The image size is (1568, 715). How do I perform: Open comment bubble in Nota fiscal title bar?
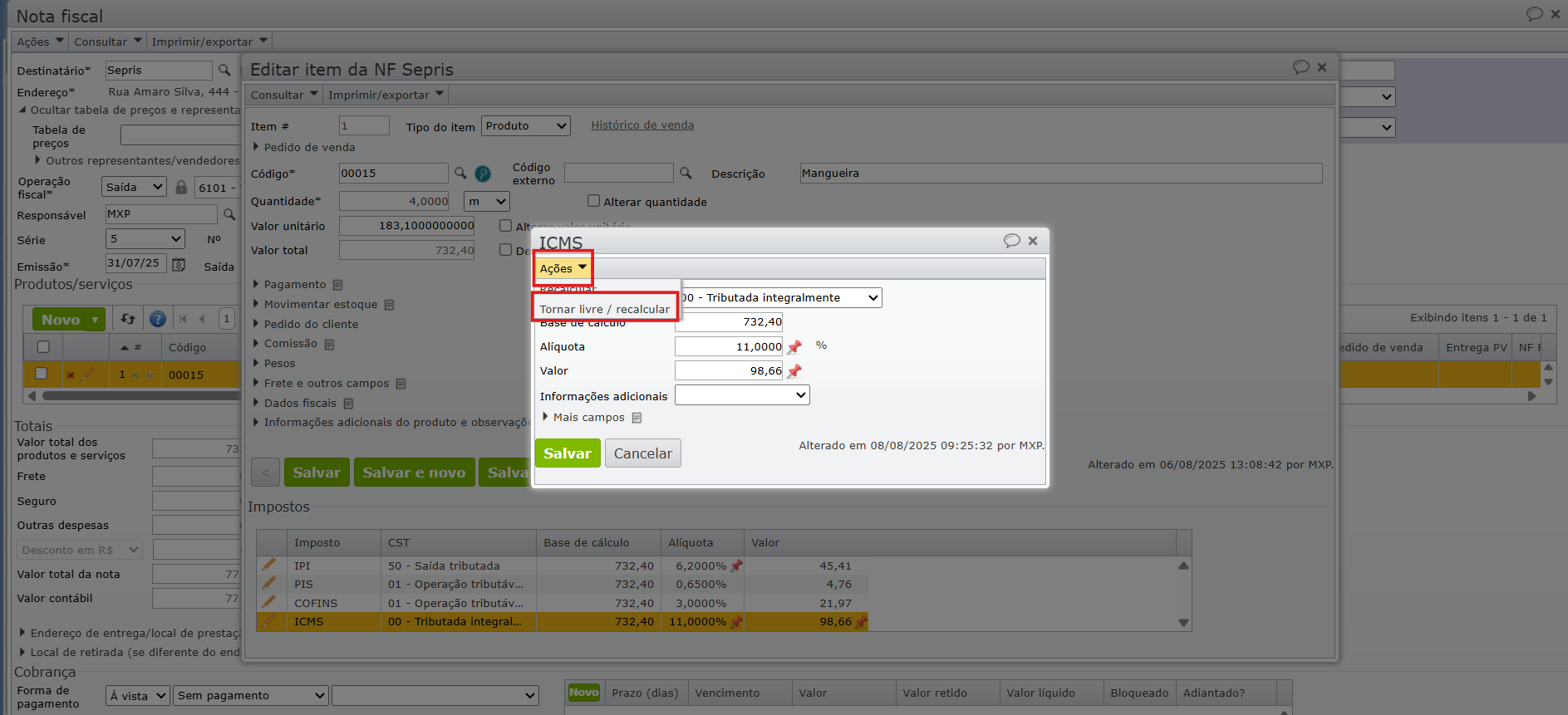pos(1534,14)
